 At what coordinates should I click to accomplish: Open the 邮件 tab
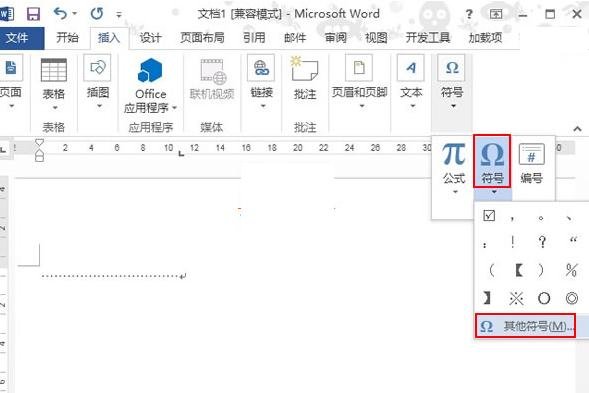click(x=295, y=38)
